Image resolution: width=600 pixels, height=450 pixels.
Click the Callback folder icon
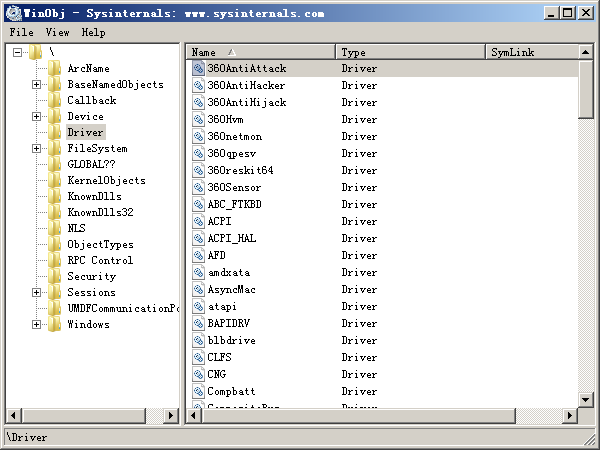coord(54,100)
